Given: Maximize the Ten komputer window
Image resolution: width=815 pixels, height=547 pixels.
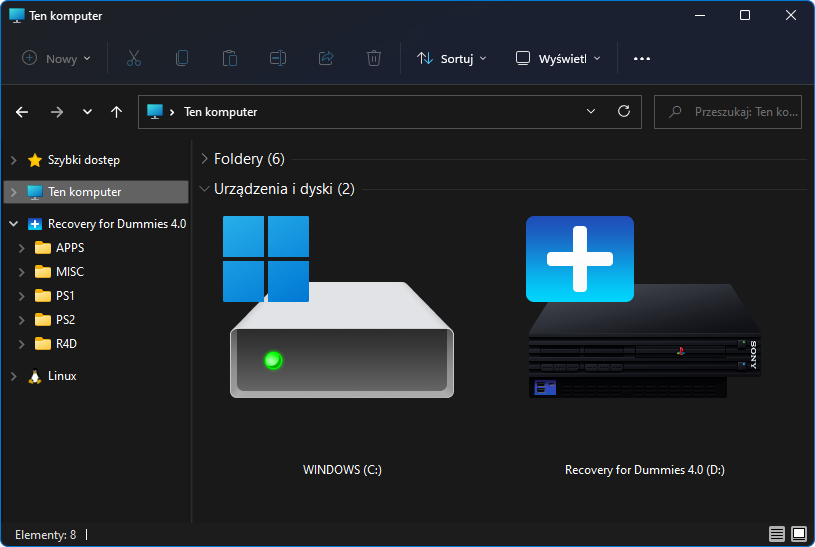Looking at the screenshot, I should [x=745, y=16].
